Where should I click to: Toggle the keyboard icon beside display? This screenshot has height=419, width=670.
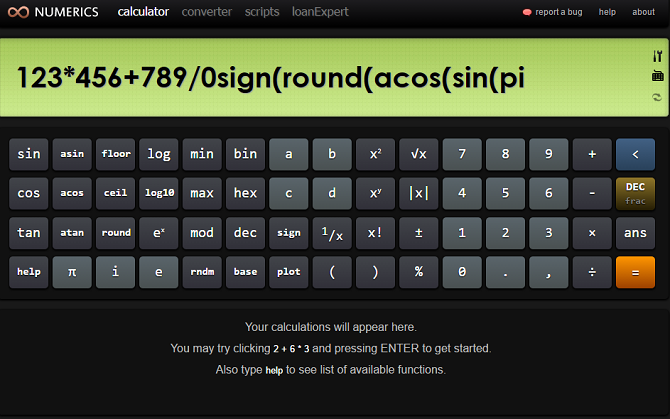(x=657, y=76)
